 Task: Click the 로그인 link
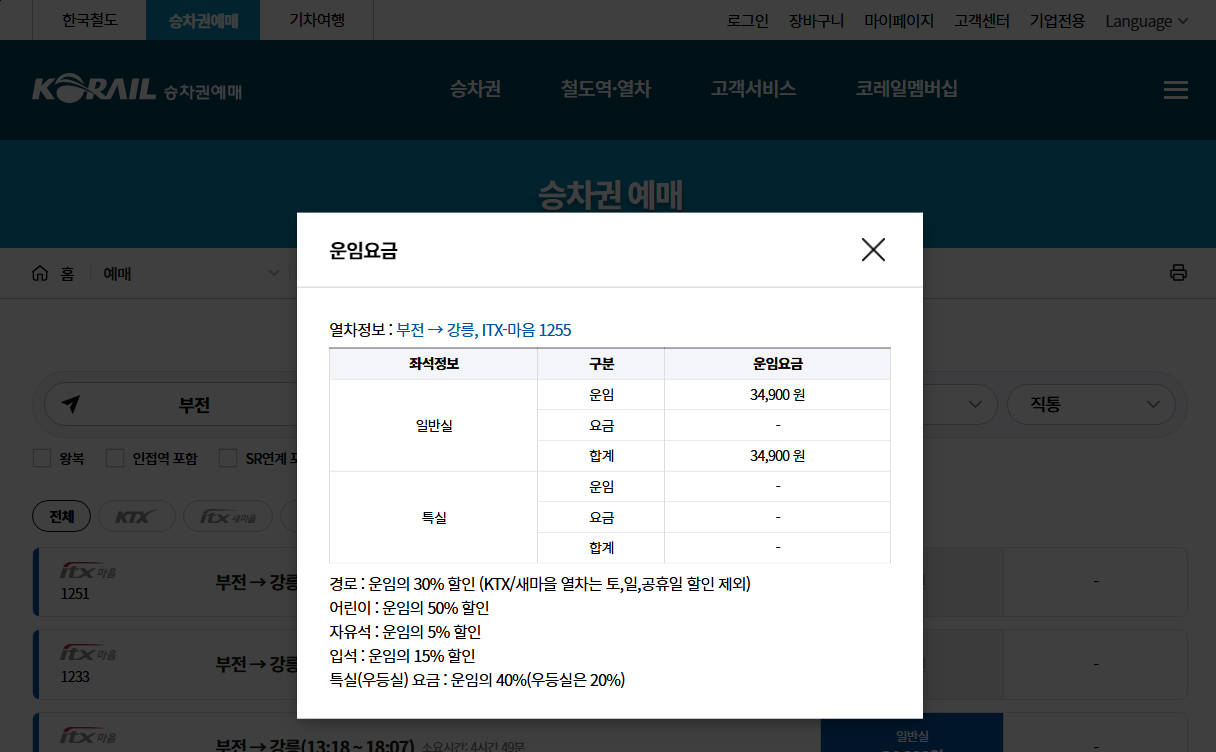(x=747, y=21)
